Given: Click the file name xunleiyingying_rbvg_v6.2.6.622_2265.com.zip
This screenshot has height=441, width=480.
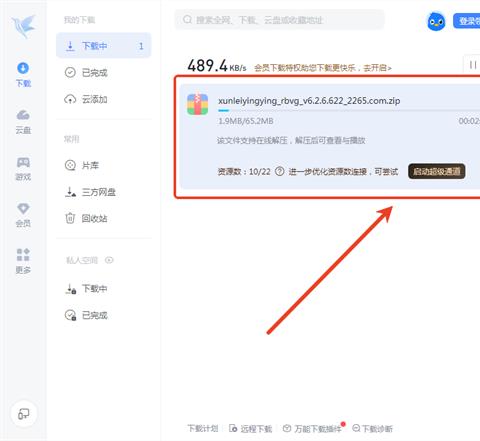Looking at the screenshot, I should (x=309, y=101).
